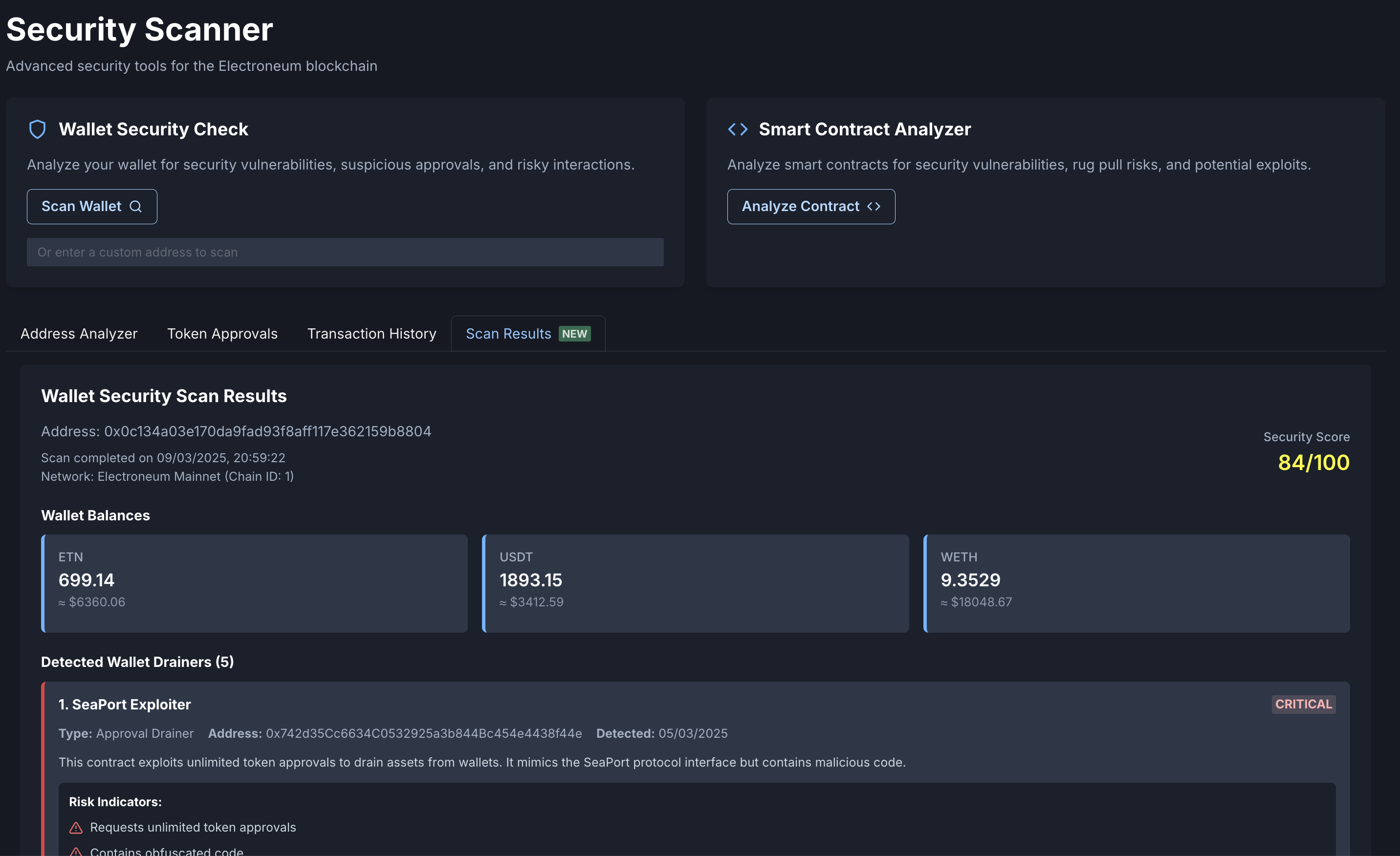Click the brackets icon in Analyze Contract button
Image resolution: width=1400 pixels, height=856 pixels.
point(874,207)
